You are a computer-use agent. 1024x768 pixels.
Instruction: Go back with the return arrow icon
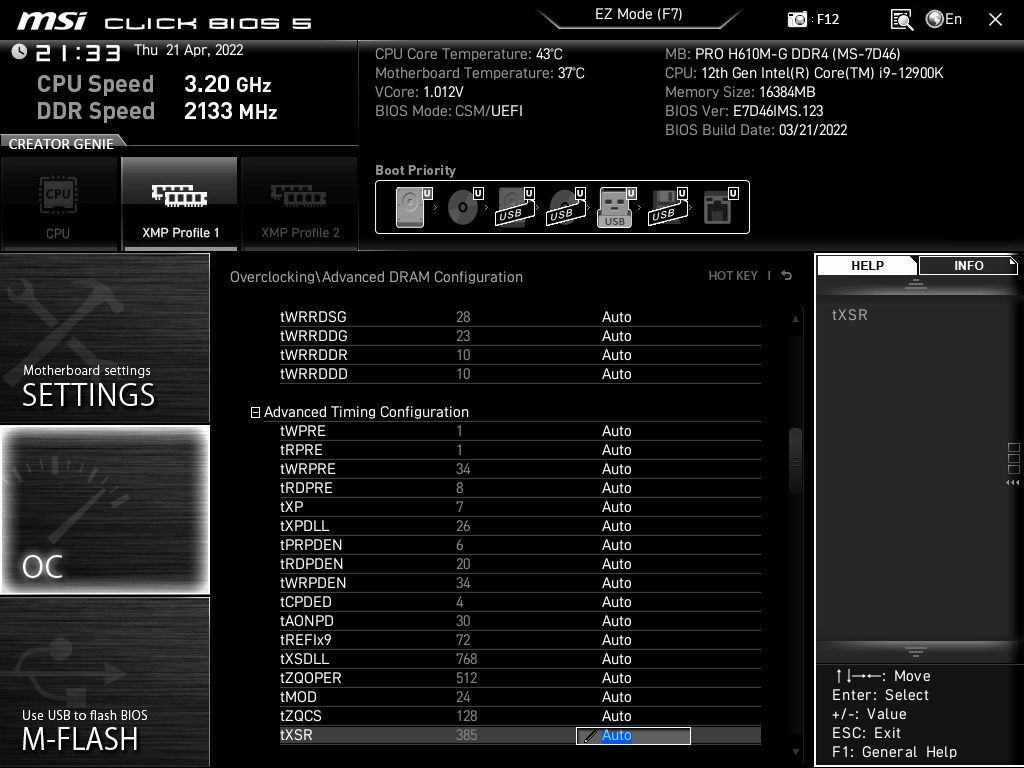click(x=787, y=276)
